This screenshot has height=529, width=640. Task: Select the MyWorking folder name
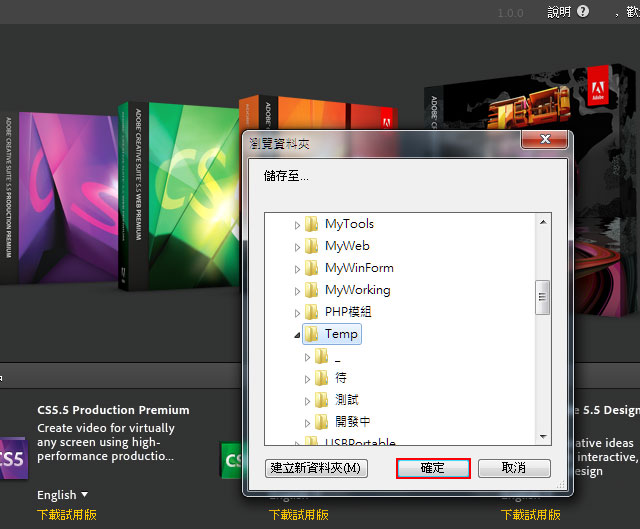click(358, 290)
